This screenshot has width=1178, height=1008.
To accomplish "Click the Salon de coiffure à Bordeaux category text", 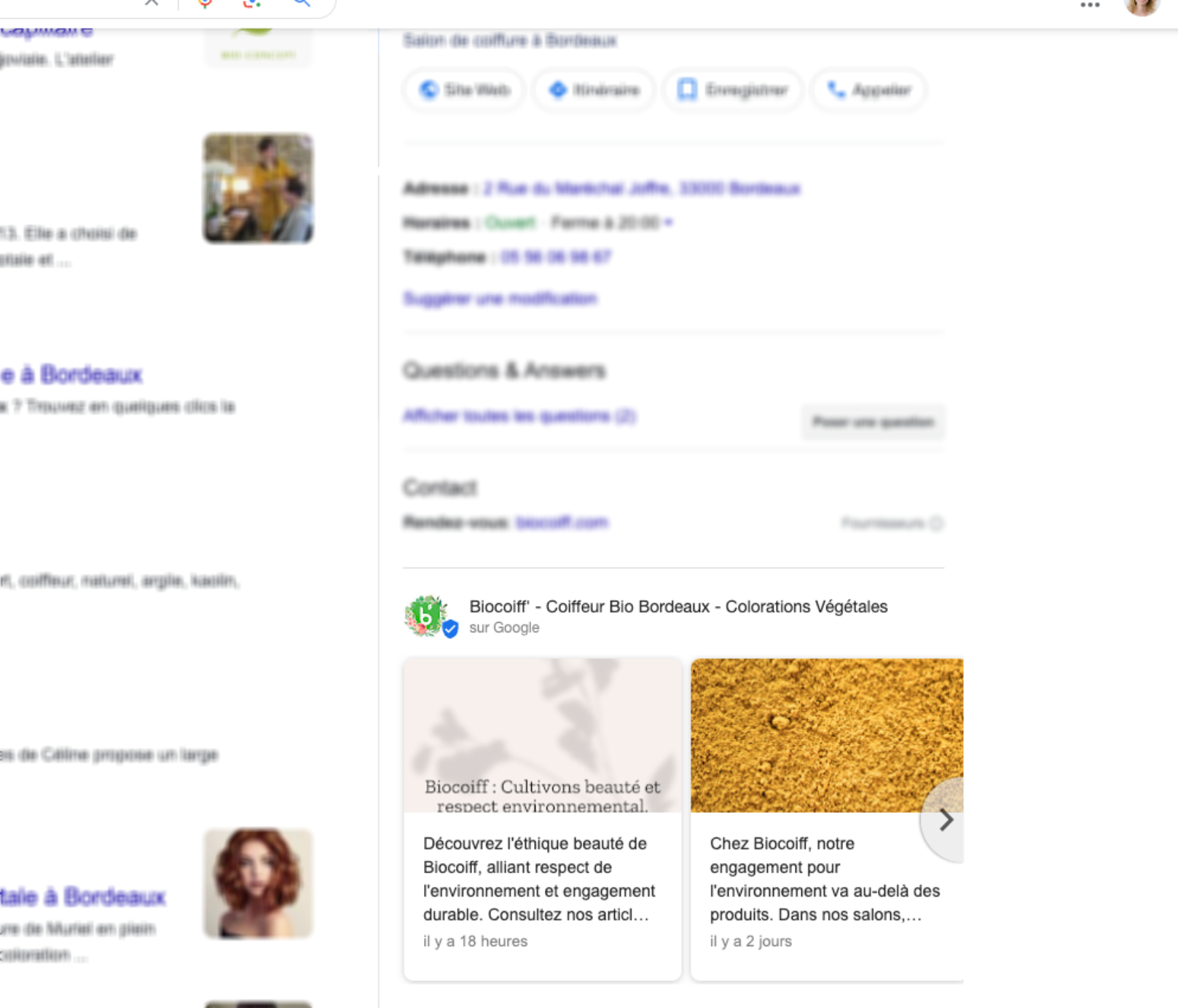I will (x=509, y=41).
